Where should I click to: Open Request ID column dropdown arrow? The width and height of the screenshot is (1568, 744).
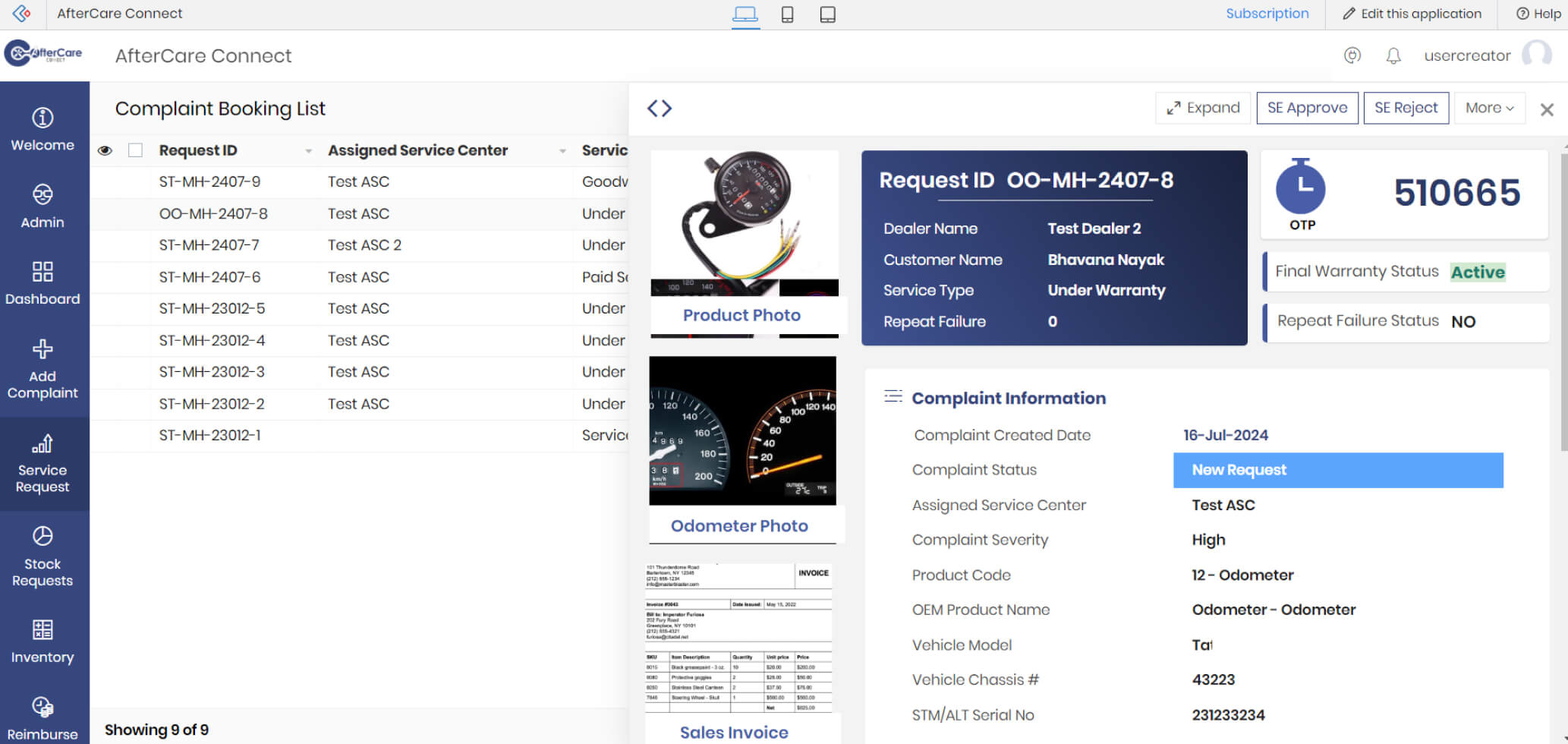308,151
